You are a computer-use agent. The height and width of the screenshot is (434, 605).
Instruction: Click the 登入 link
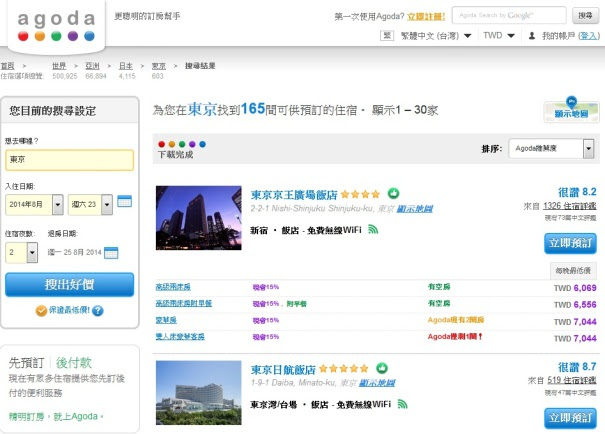click(x=589, y=36)
